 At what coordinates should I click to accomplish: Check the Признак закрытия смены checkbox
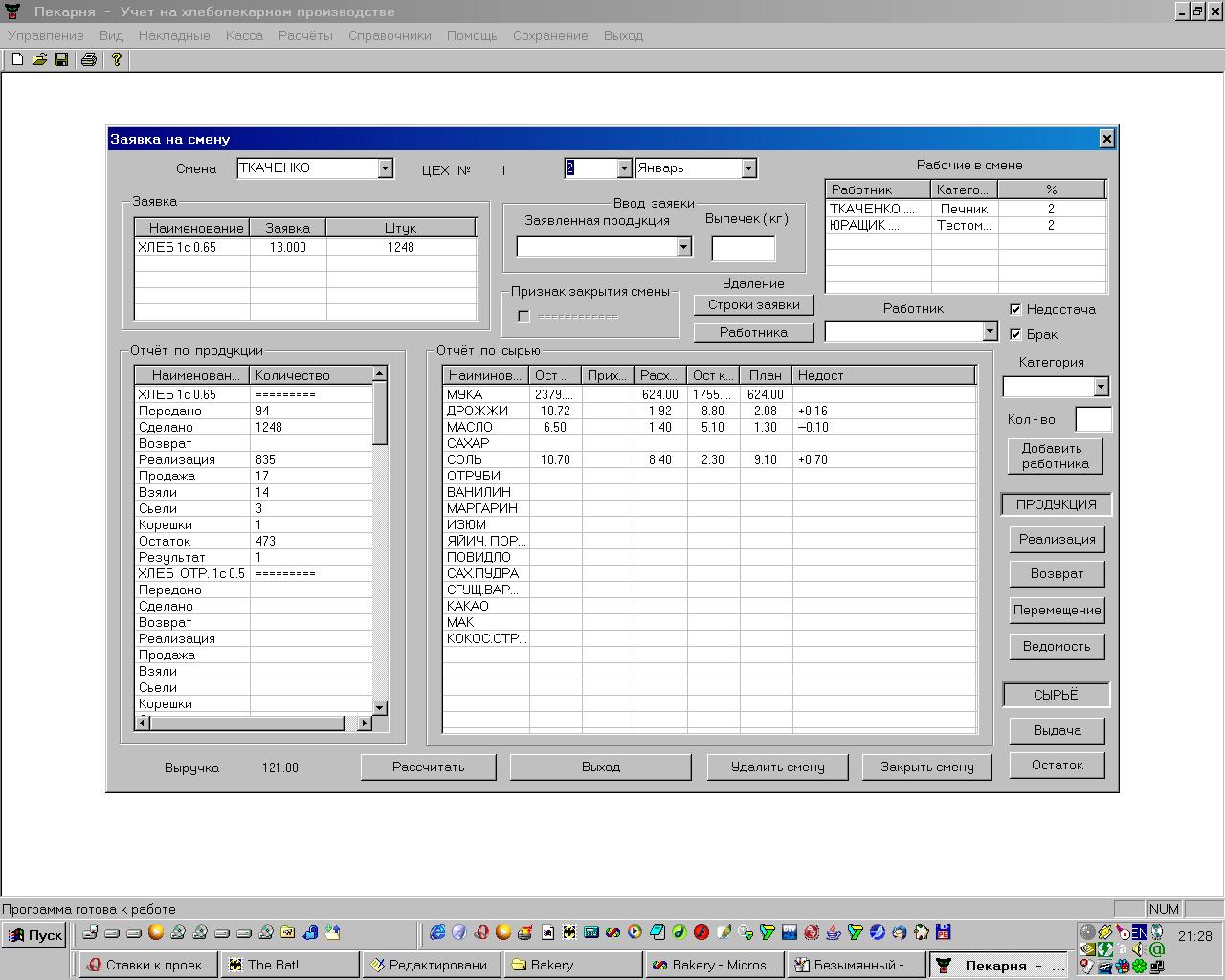pos(523,317)
